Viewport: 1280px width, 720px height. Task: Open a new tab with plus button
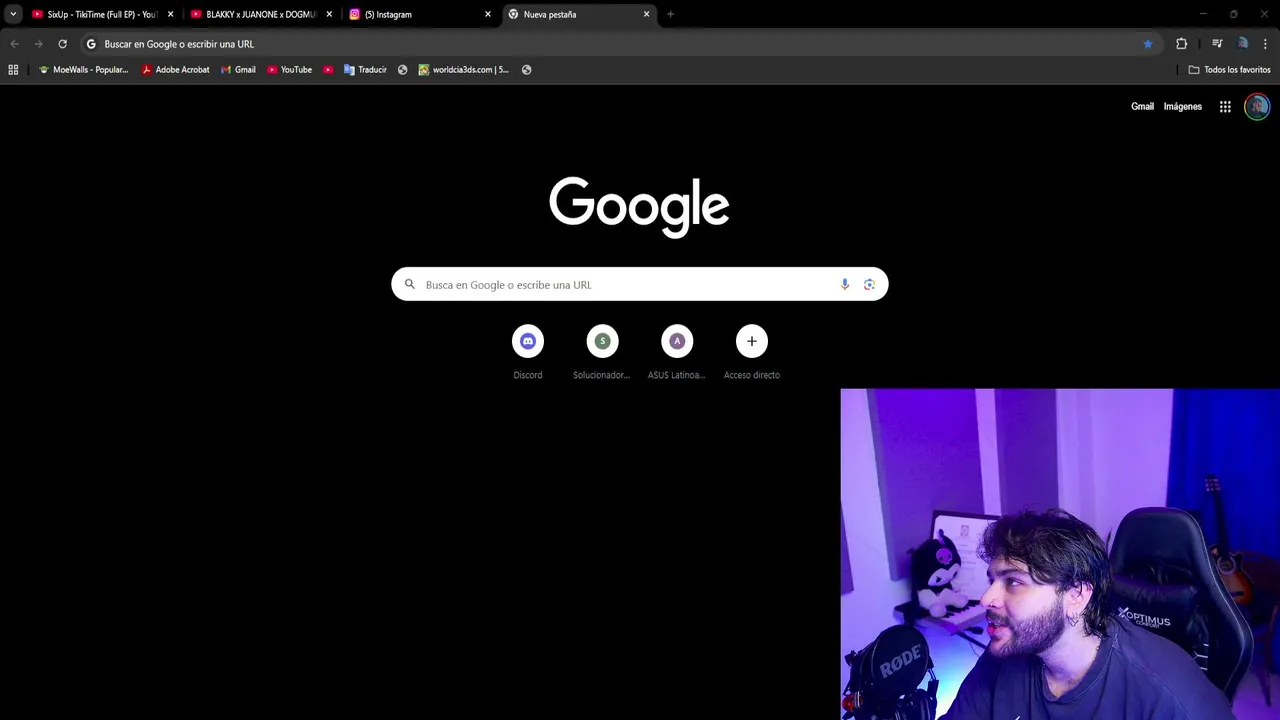coord(670,14)
